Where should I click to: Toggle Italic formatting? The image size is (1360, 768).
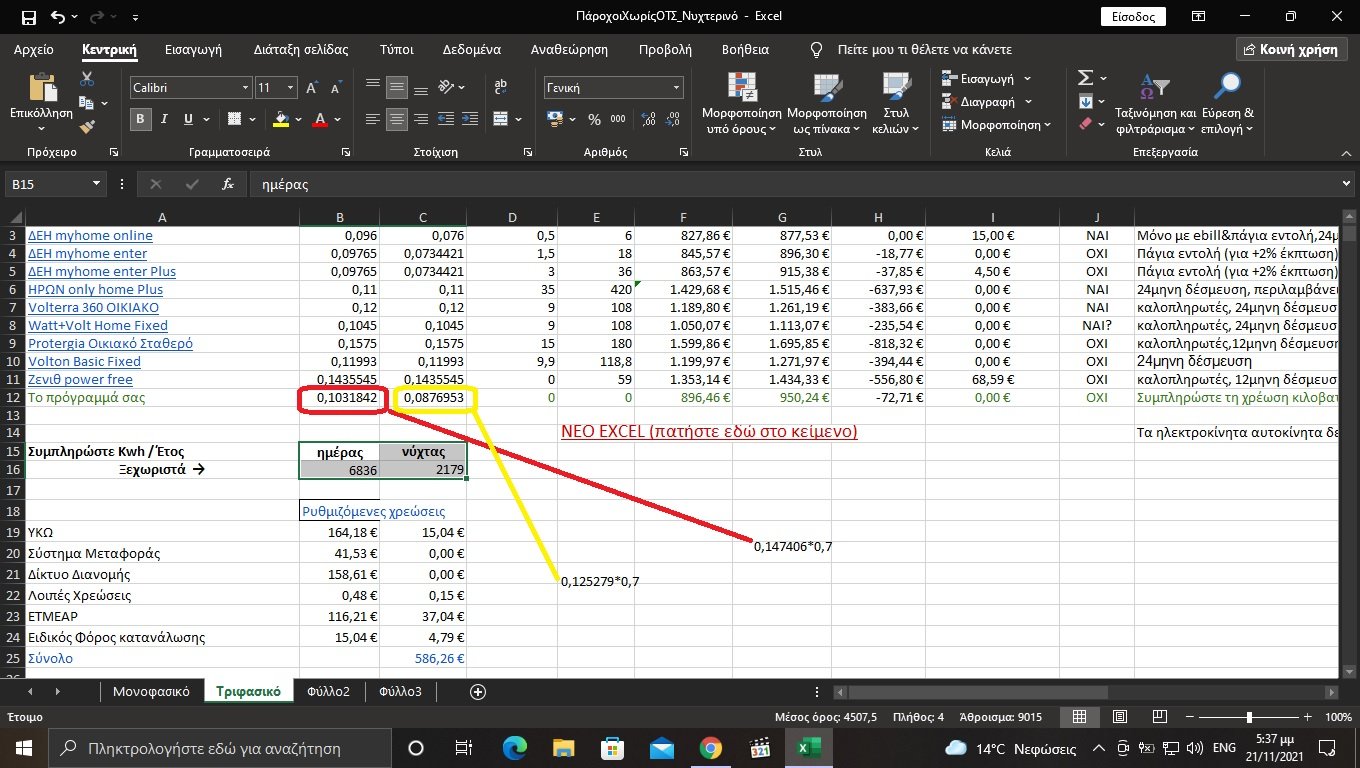[166, 119]
